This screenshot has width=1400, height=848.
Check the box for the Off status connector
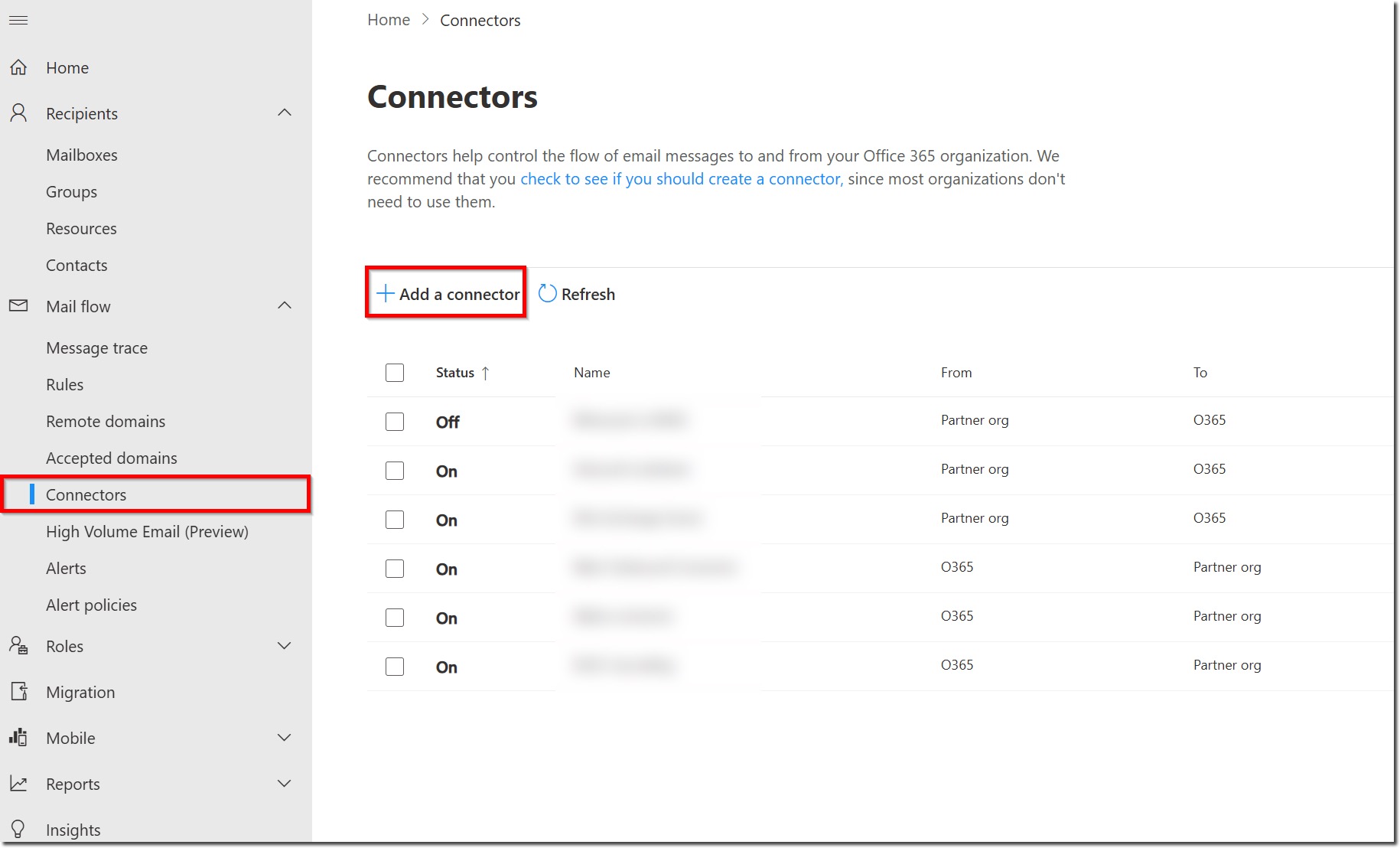[395, 422]
